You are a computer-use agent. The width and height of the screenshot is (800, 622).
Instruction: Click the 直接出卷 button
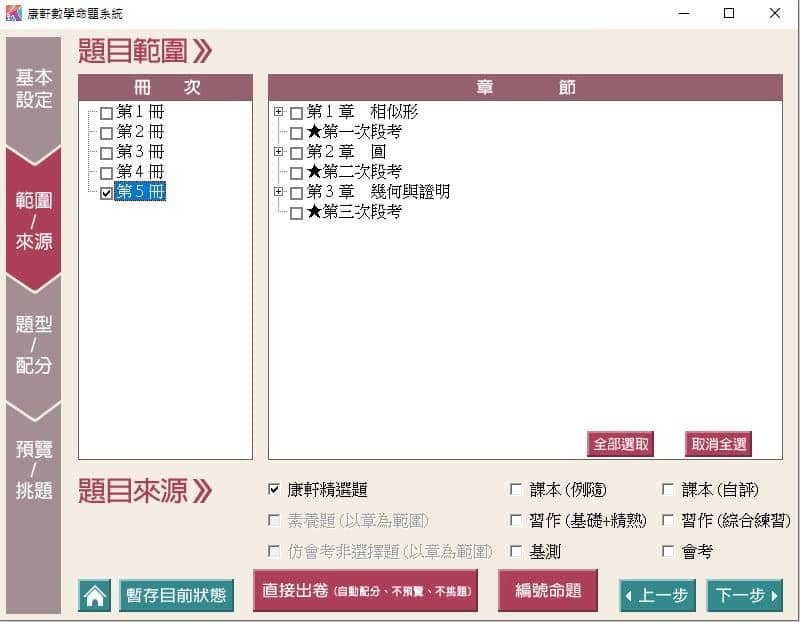tap(365, 590)
